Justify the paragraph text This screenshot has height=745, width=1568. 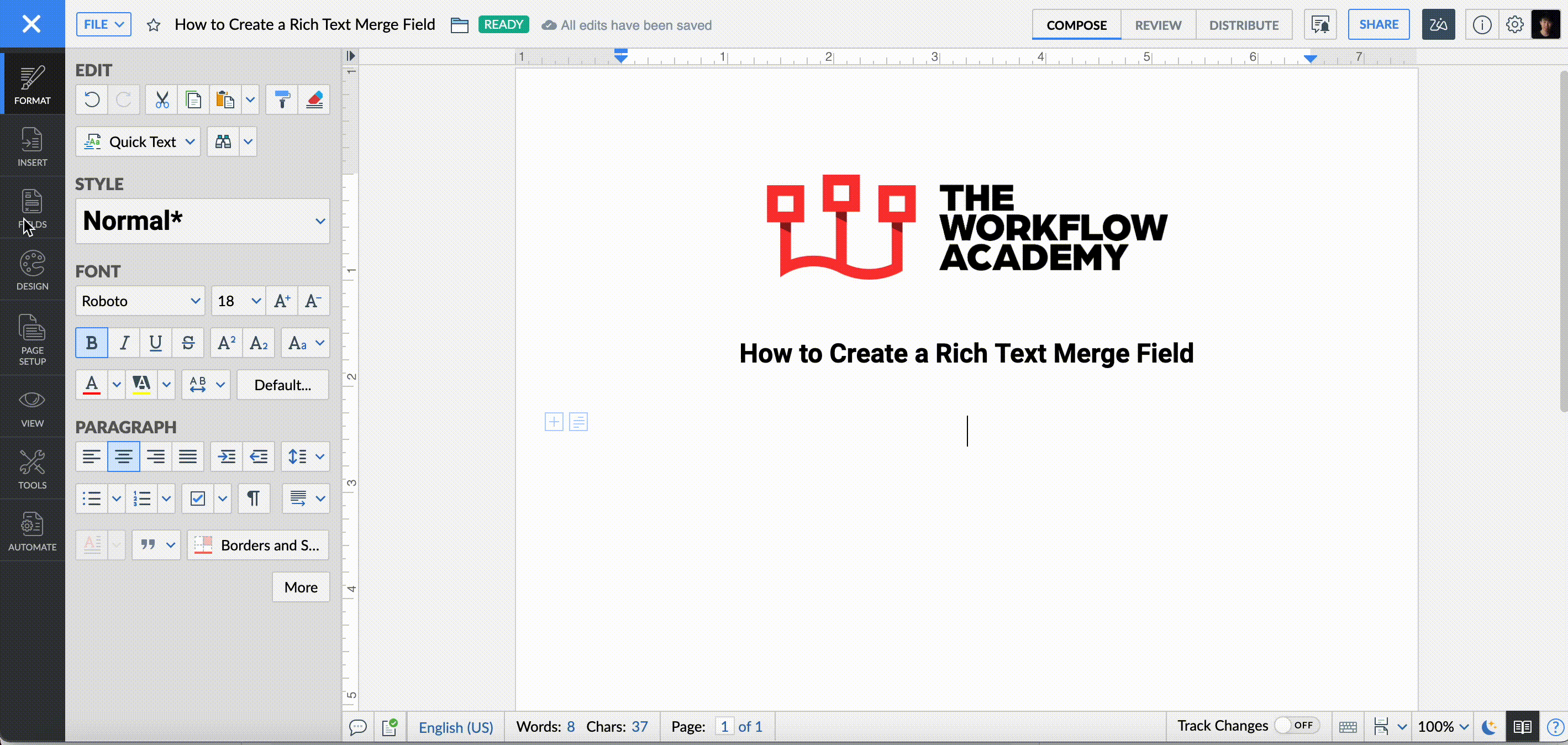coord(188,457)
